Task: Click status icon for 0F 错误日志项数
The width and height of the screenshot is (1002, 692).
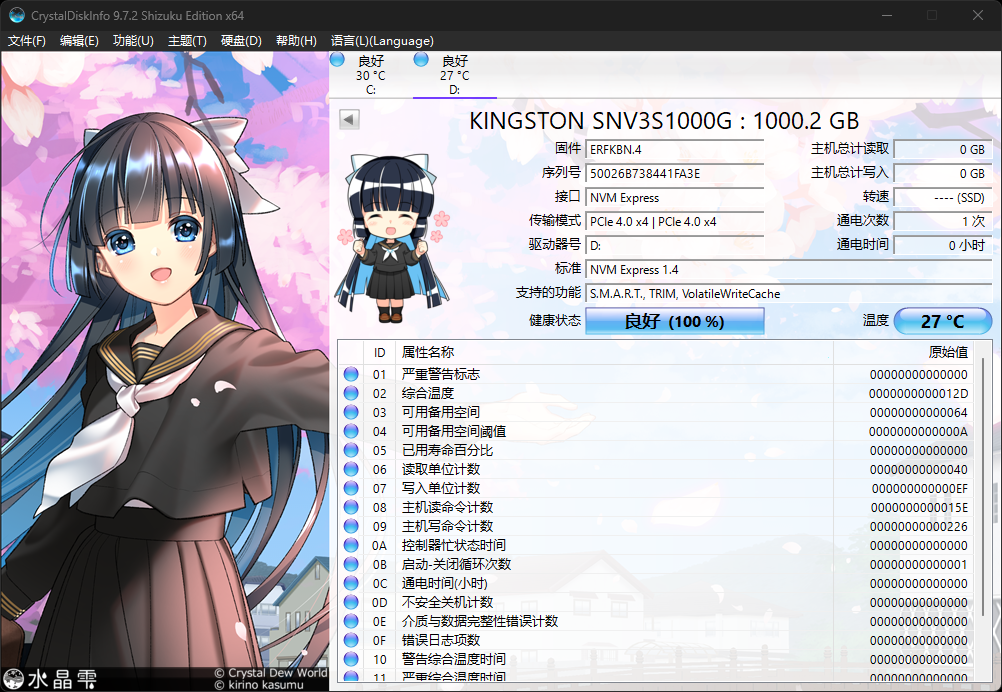Action: (351, 640)
